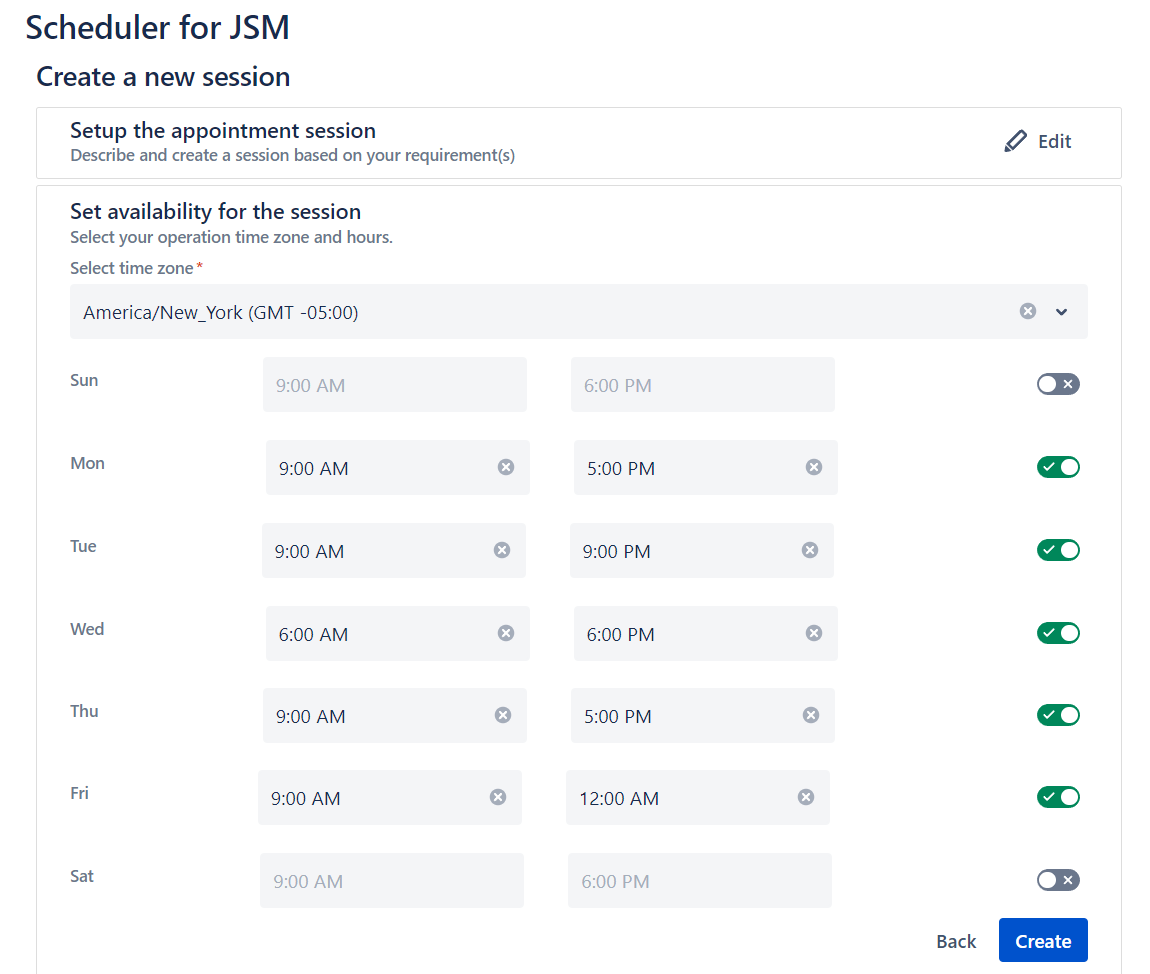Click 'Scheduler for JSM' page title
1150x974 pixels.
157,28
